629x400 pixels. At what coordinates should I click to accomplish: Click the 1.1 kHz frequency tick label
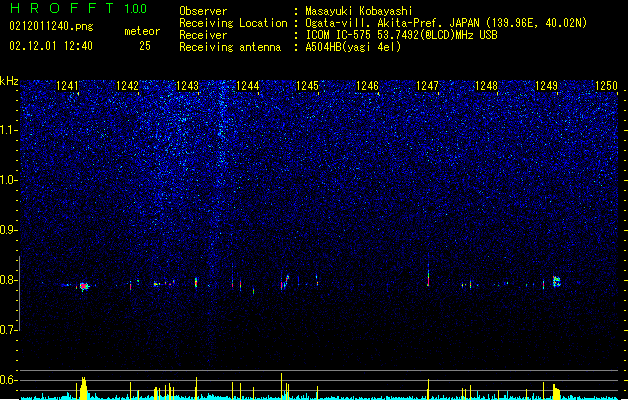(9, 130)
